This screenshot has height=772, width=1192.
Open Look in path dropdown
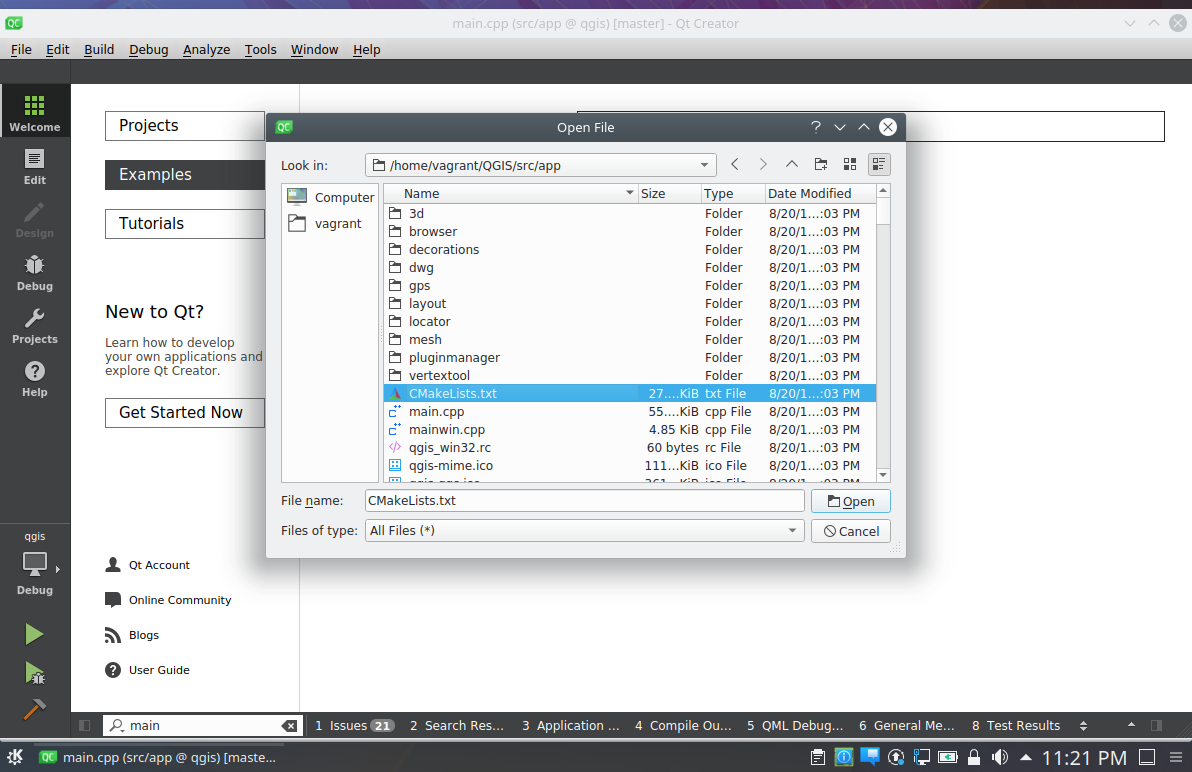[704, 165]
